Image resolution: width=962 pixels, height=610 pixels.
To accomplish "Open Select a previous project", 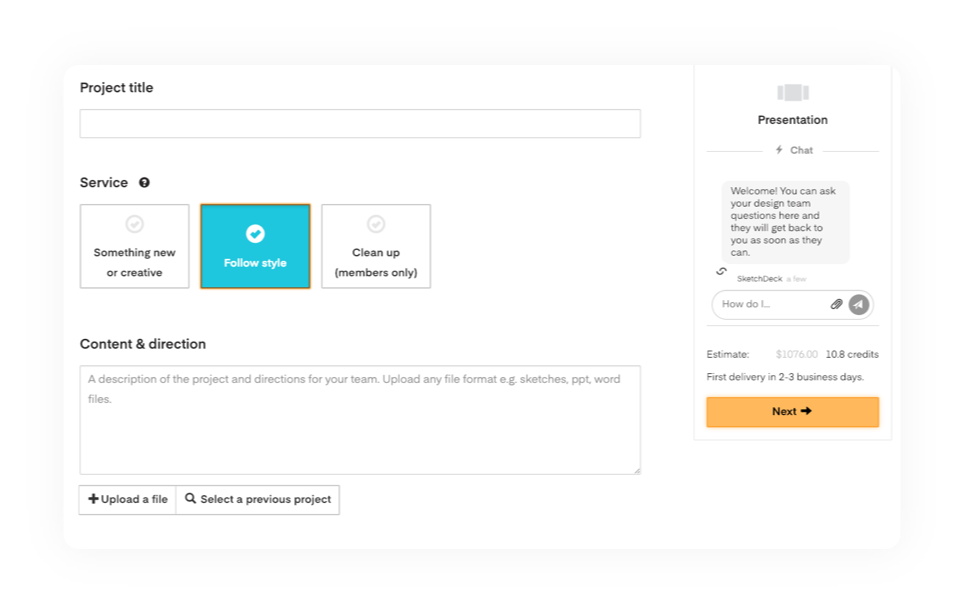I will (x=258, y=500).
